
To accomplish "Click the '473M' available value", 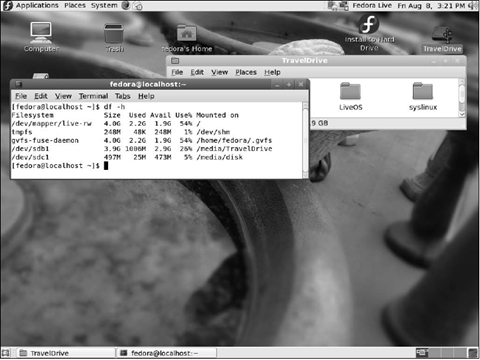I will click(x=163, y=157).
